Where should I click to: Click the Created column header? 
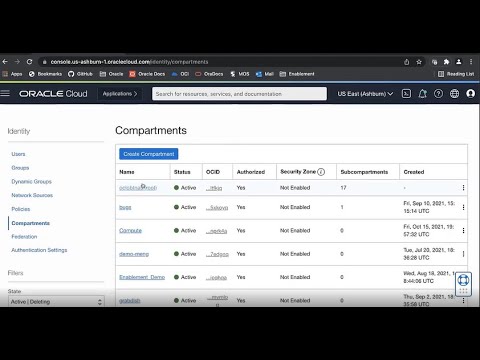pyautogui.click(x=414, y=172)
